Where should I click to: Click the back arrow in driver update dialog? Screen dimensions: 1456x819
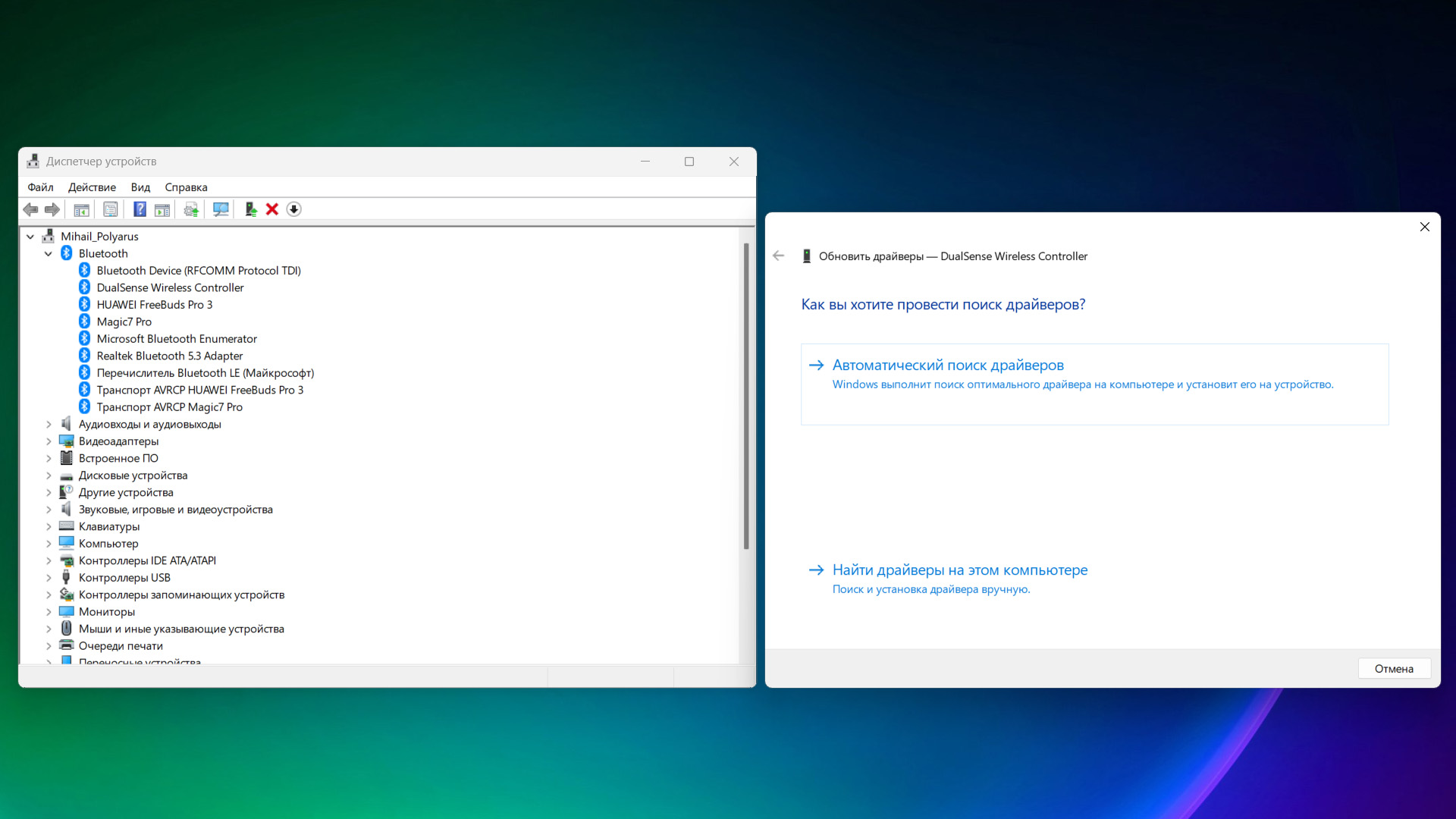[x=778, y=256]
